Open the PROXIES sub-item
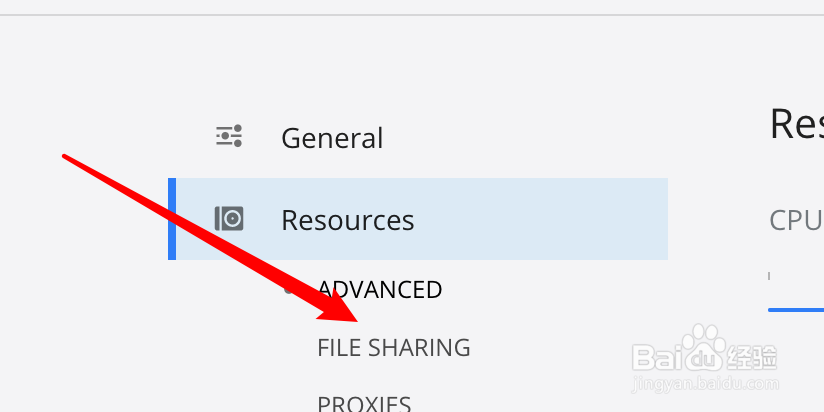Viewport: 824px width, 412px height. coord(364,404)
